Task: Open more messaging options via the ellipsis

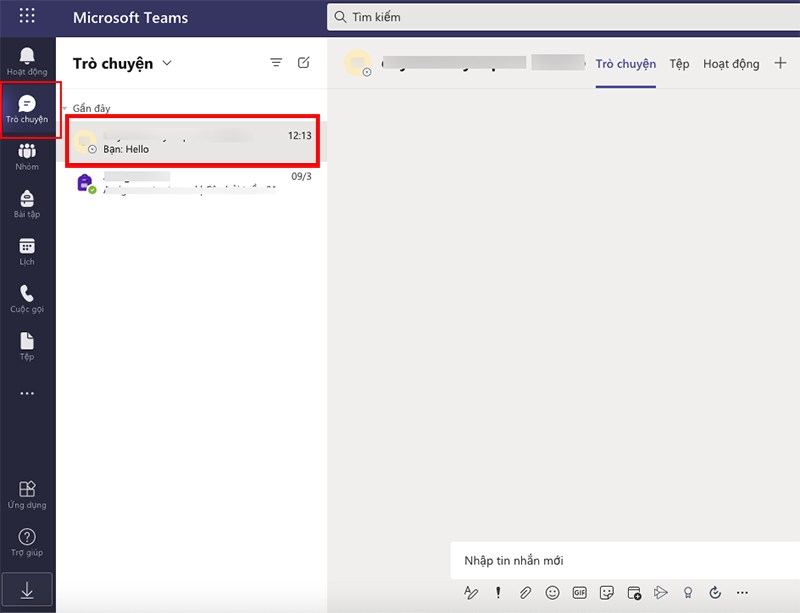Action: [x=742, y=591]
